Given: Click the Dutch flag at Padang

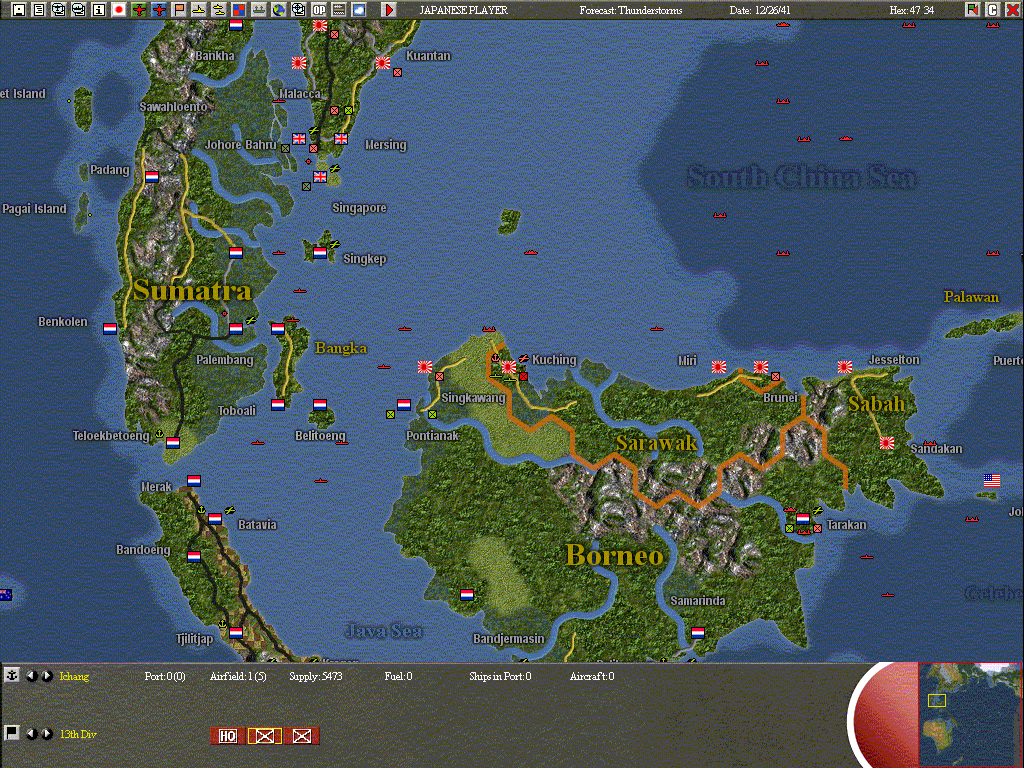Looking at the screenshot, I should 152,176.
